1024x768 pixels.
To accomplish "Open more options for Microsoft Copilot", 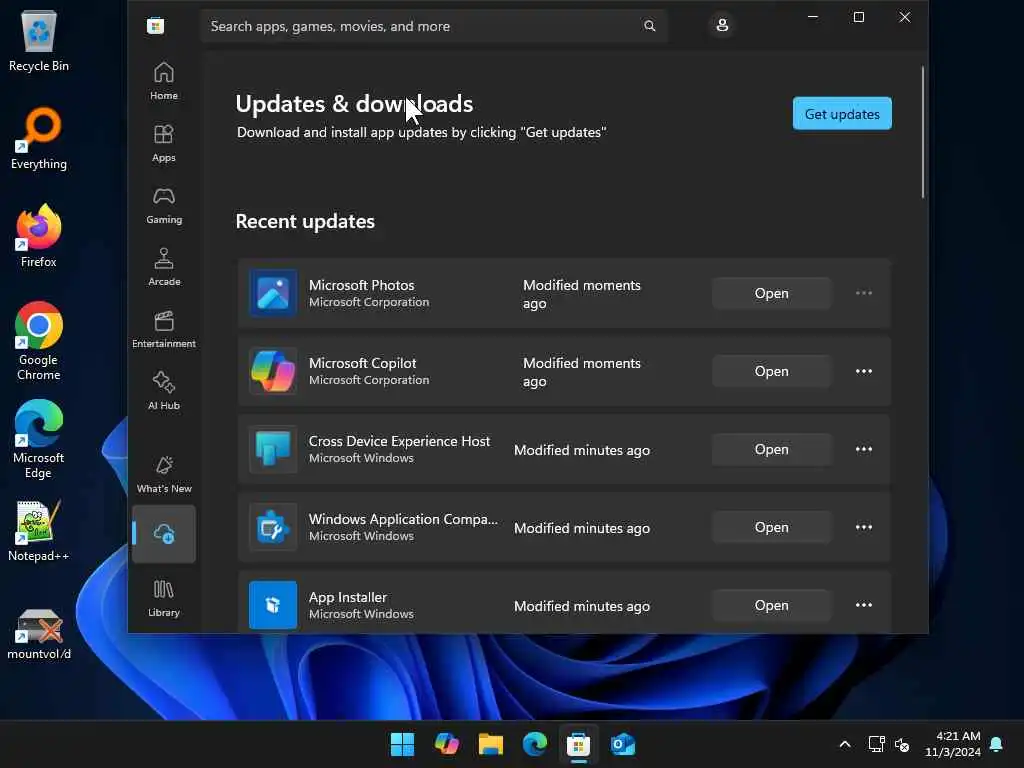I will (863, 371).
